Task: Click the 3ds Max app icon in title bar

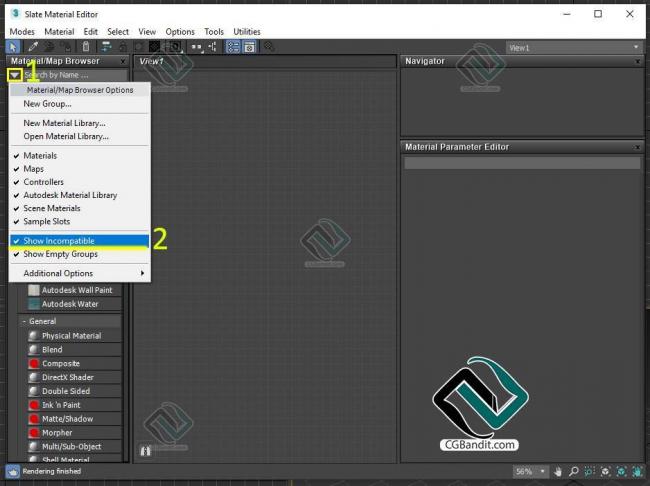Action: pos(16,14)
